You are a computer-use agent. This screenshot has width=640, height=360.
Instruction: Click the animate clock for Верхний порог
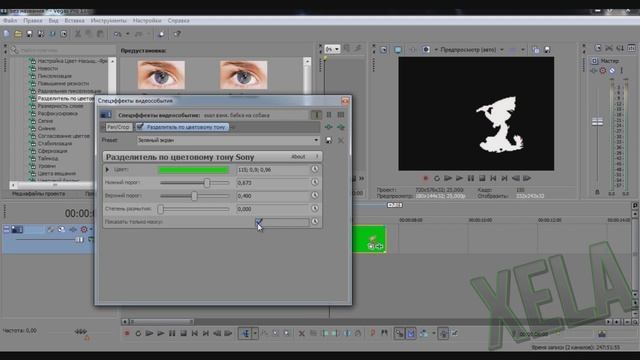point(315,195)
